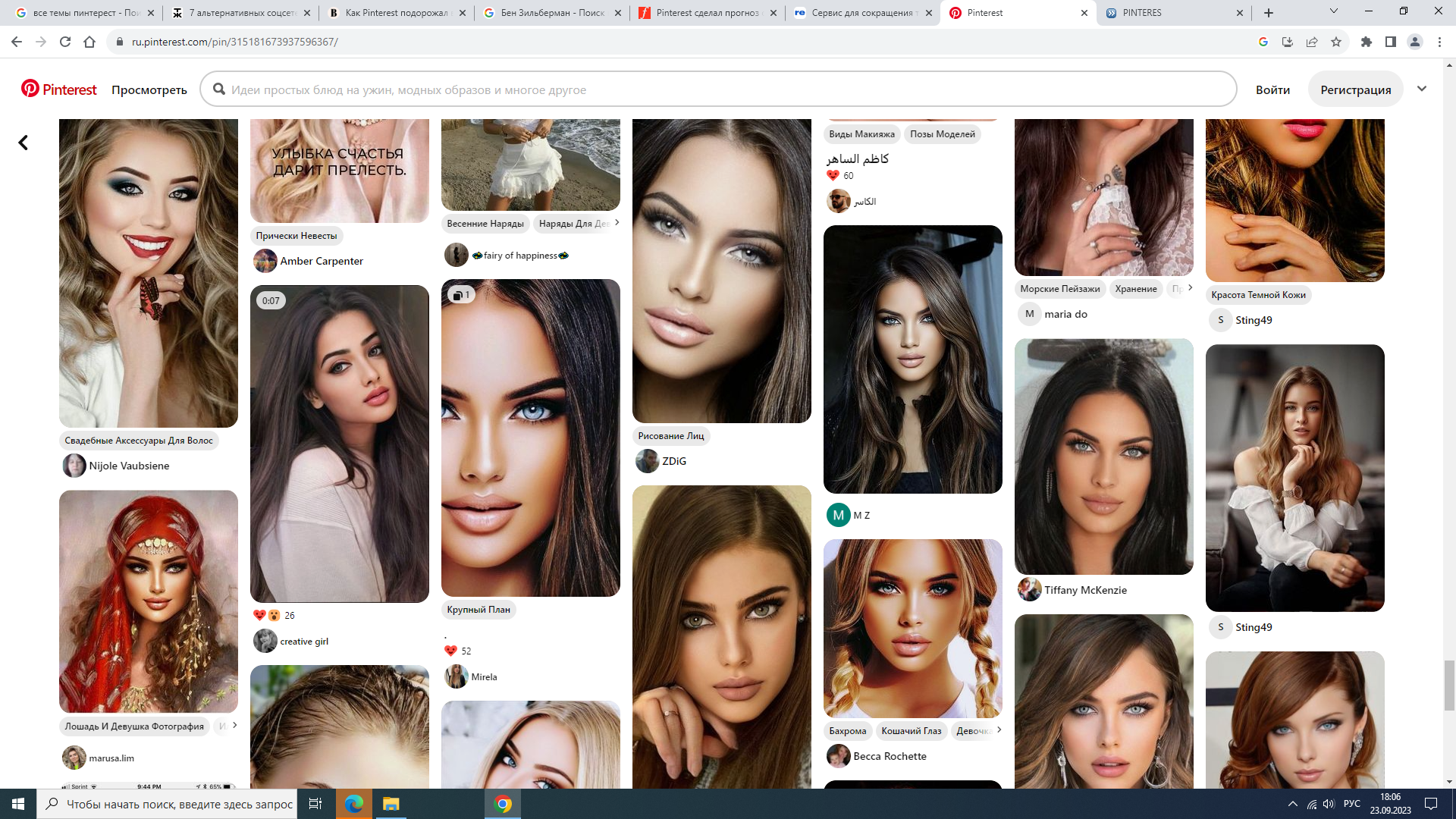Open the browser home page icon

[89, 42]
